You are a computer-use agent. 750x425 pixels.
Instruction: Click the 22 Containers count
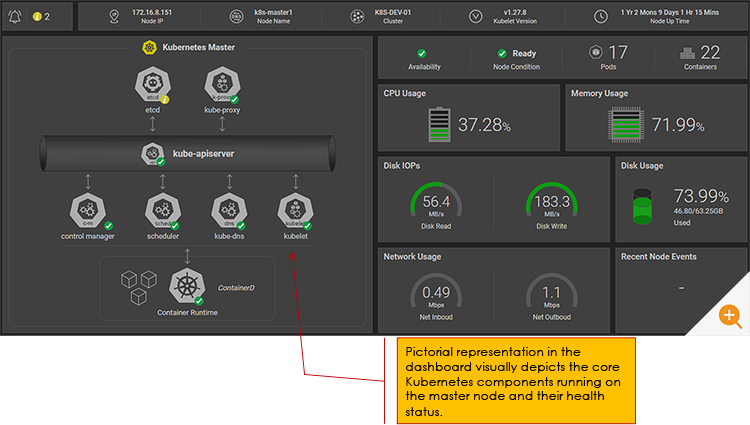point(710,53)
